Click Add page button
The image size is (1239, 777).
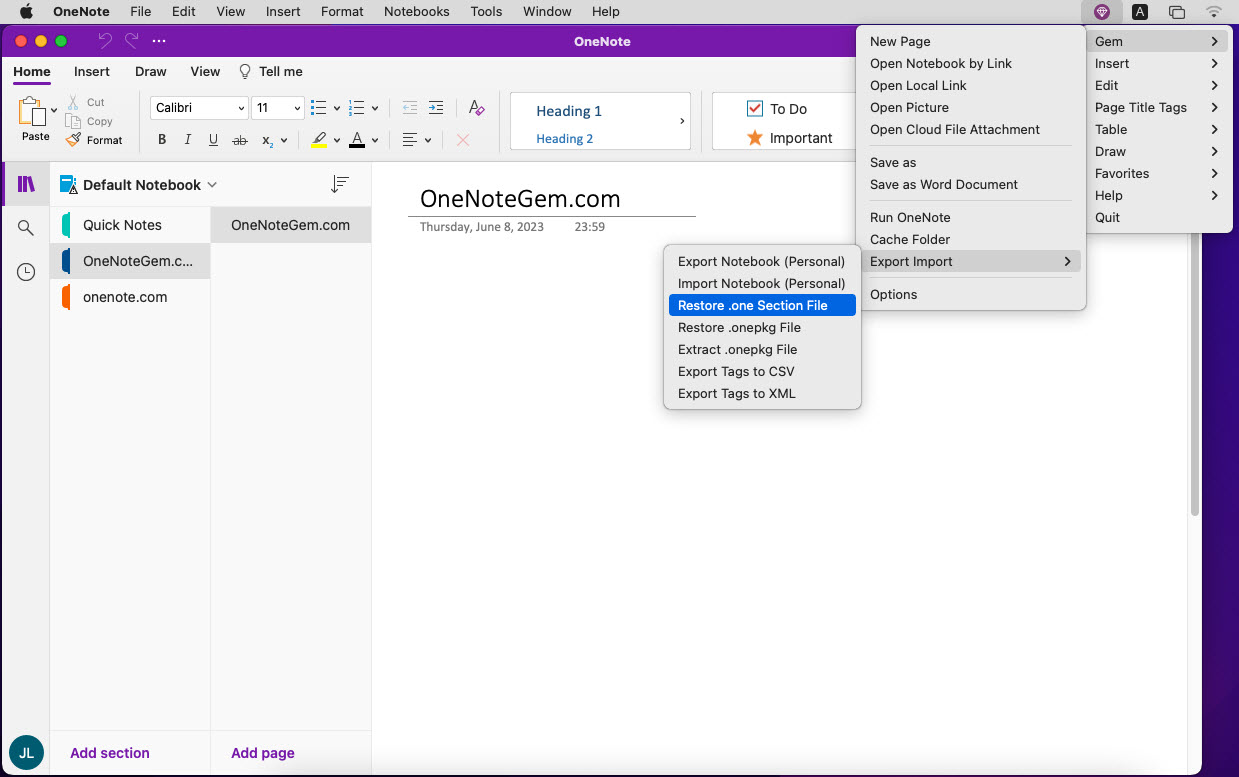point(263,753)
